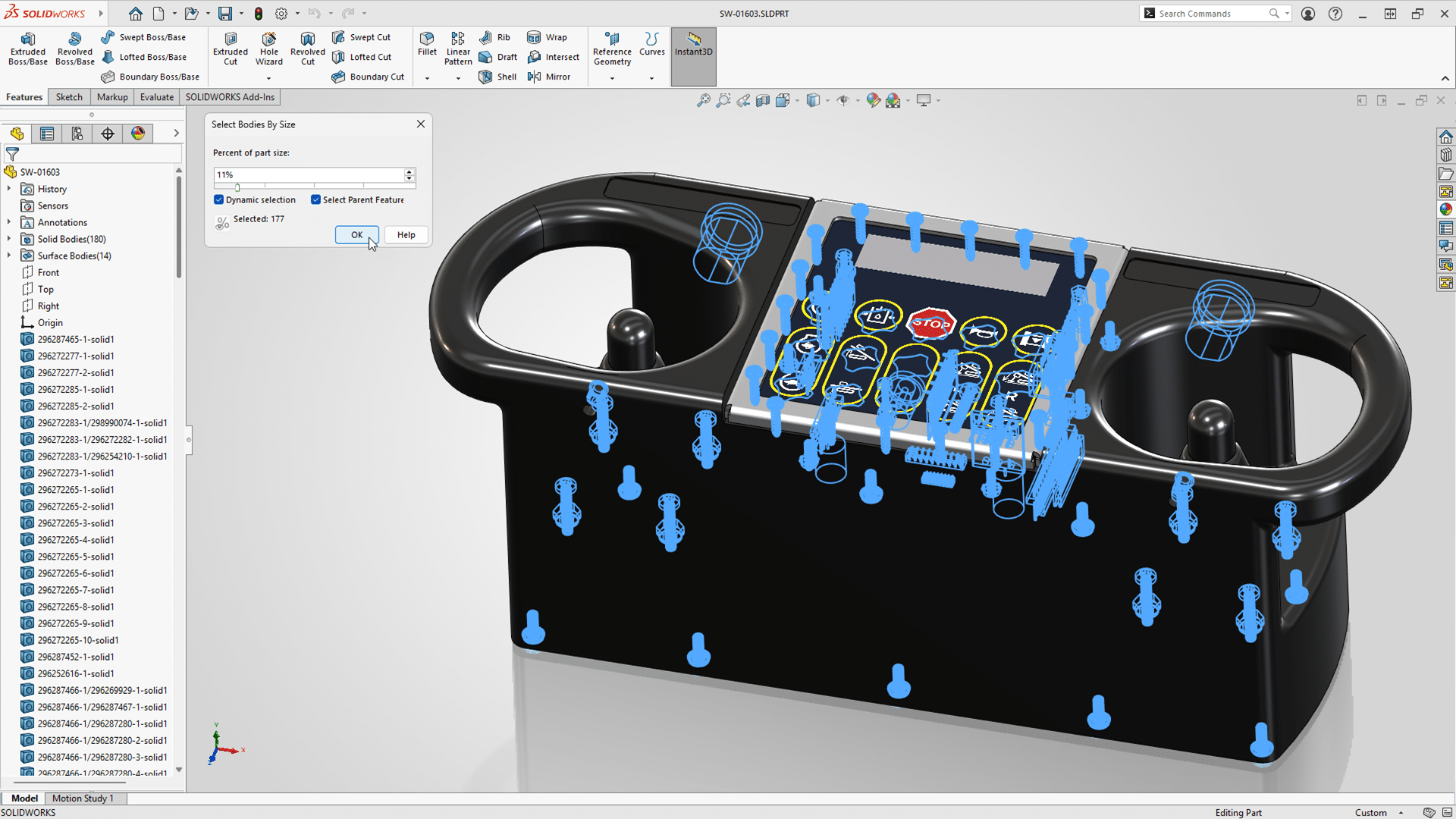Click the Help button in dialog

coord(406,235)
